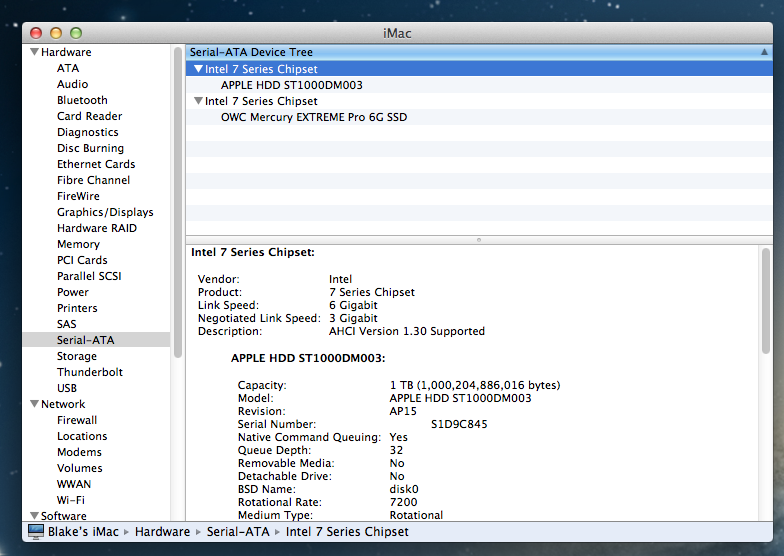
Task: Show Graphics/Displays information
Action: click(105, 212)
